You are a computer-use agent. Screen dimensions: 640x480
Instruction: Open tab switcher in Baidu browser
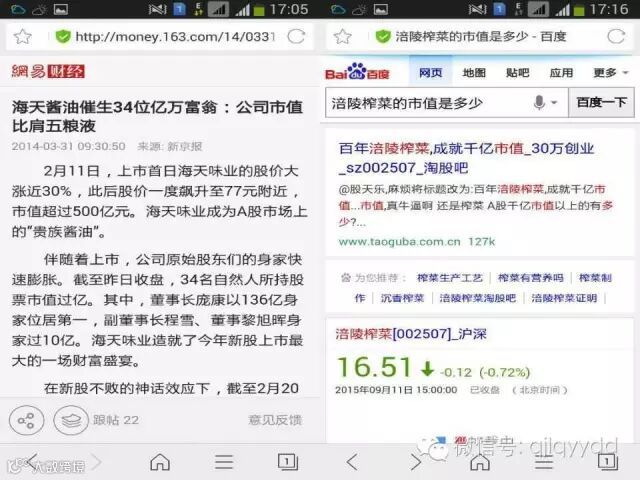[608, 462]
